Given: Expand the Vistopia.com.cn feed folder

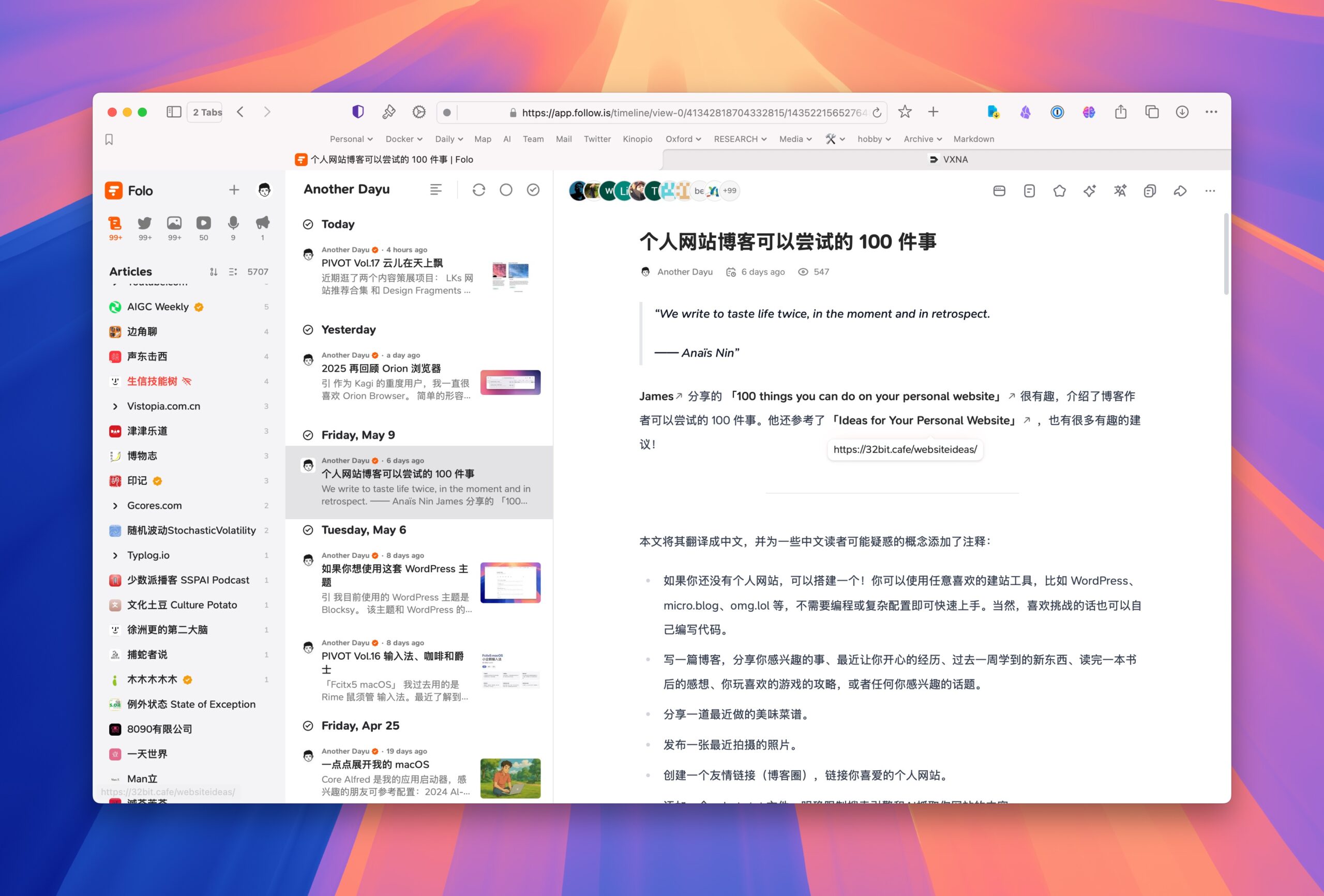Looking at the screenshot, I should click(x=115, y=406).
